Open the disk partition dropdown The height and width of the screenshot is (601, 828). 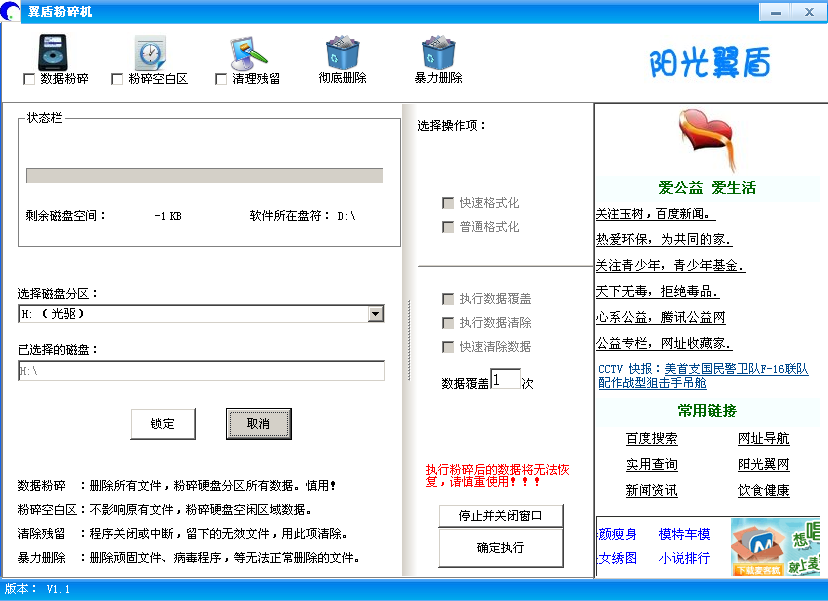pyautogui.click(x=375, y=314)
